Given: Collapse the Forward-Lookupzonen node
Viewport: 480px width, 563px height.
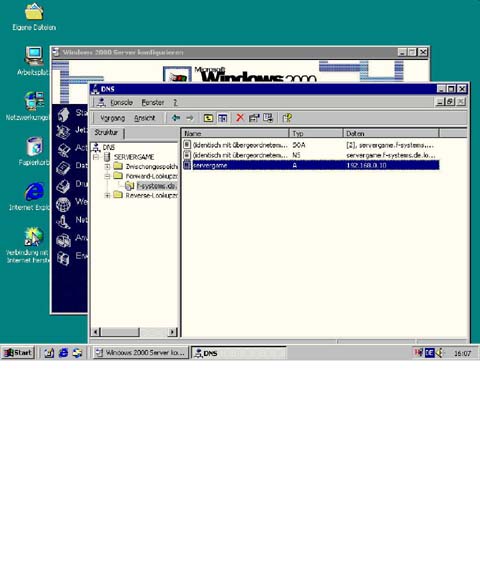Looking at the screenshot, I should (x=107, y=176).
